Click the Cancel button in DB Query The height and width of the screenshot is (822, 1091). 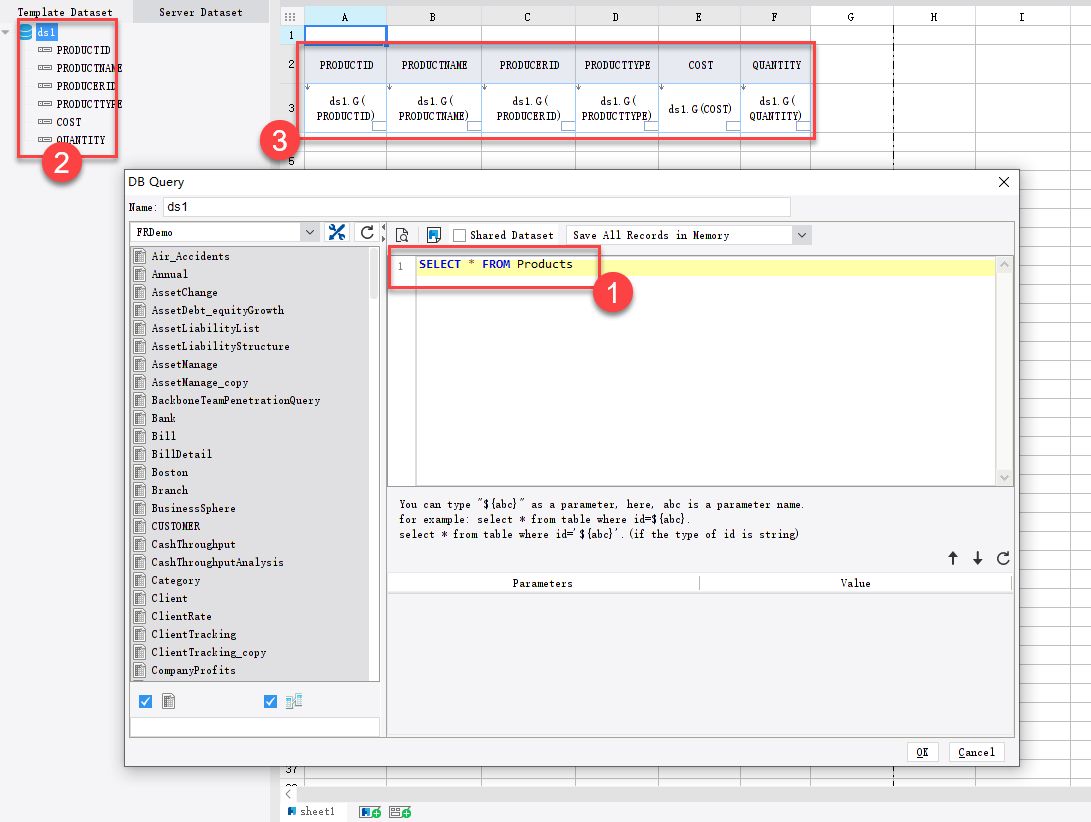click(976, 752)
